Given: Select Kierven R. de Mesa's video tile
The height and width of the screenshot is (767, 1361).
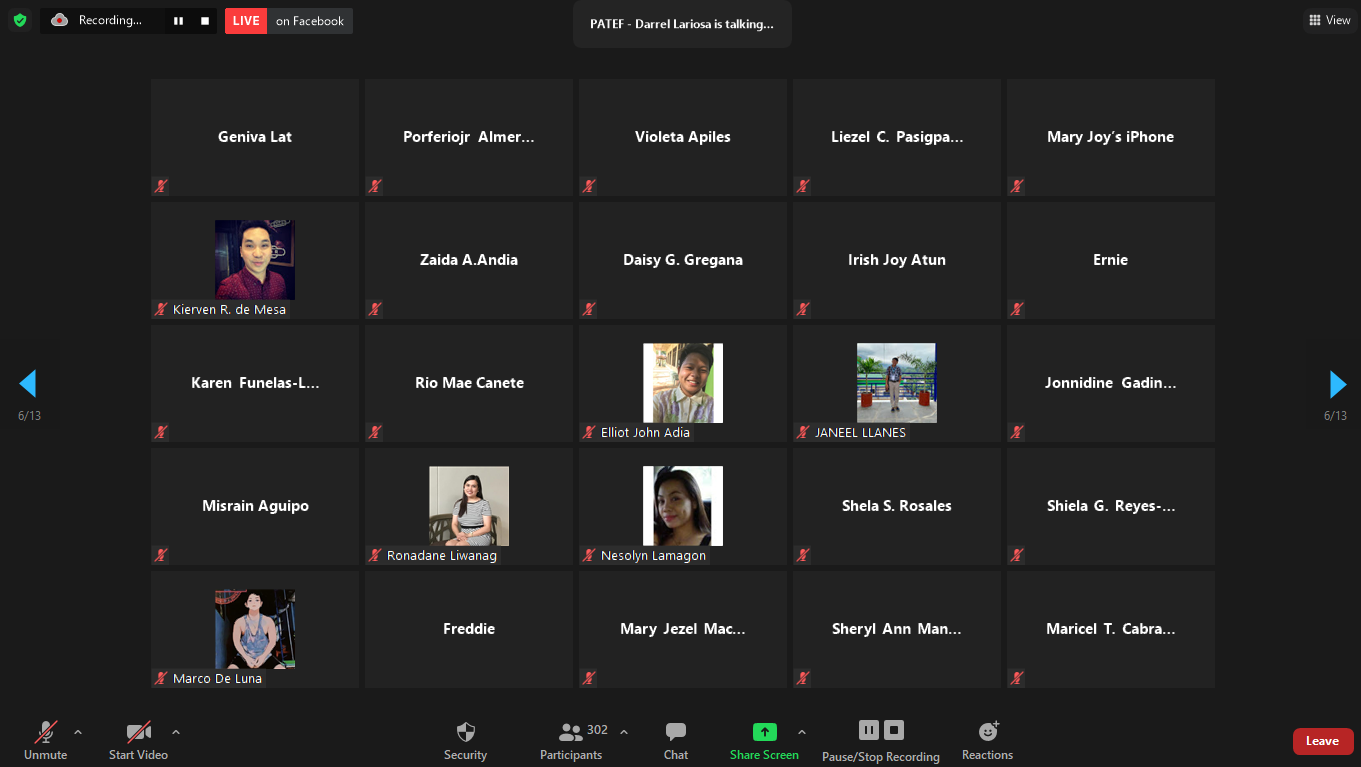Looking at the screenshot, I should (x=255, y=260).
